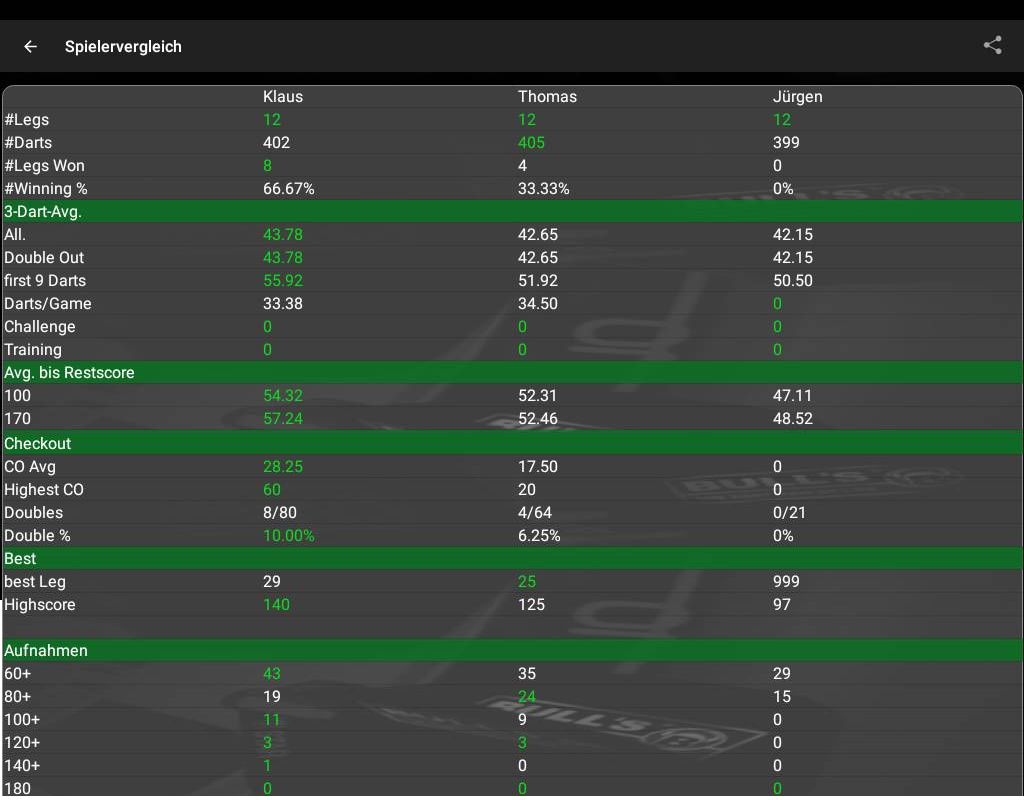Tap the share icon in header
This screenshot has width=1024, height=800.
[992, 45]
